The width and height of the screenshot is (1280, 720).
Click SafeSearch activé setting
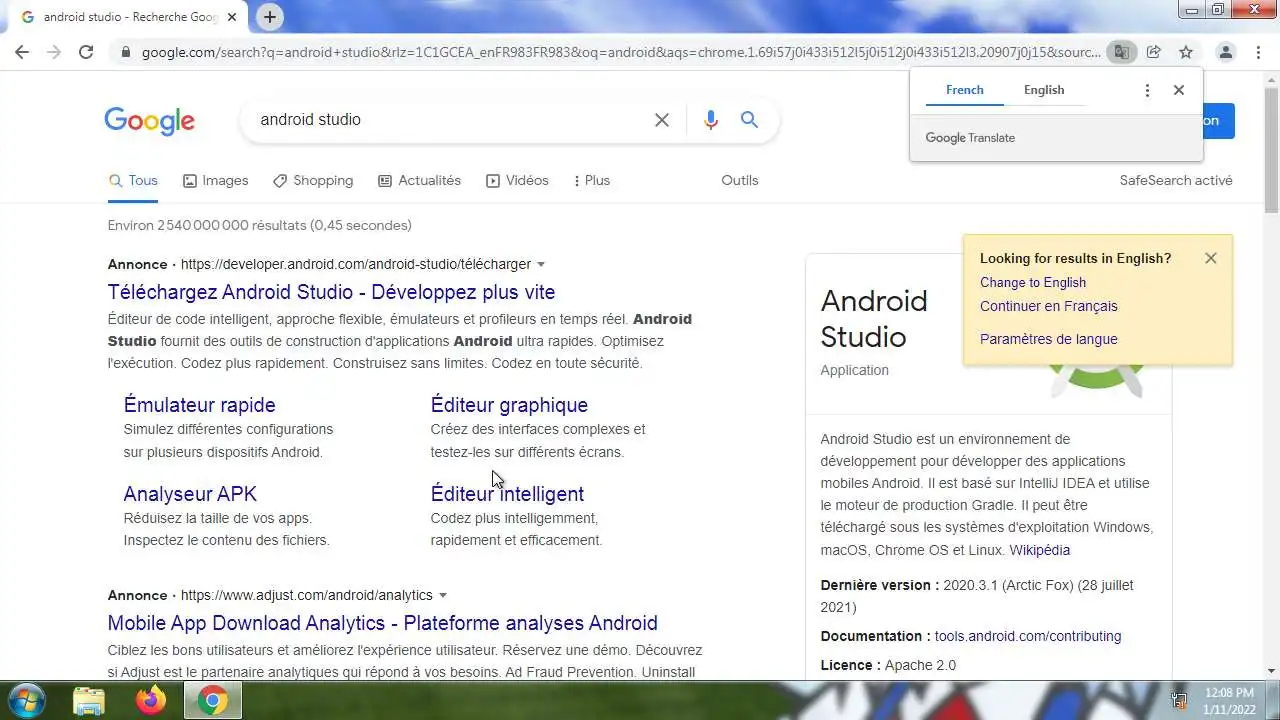coord(1176,181)
